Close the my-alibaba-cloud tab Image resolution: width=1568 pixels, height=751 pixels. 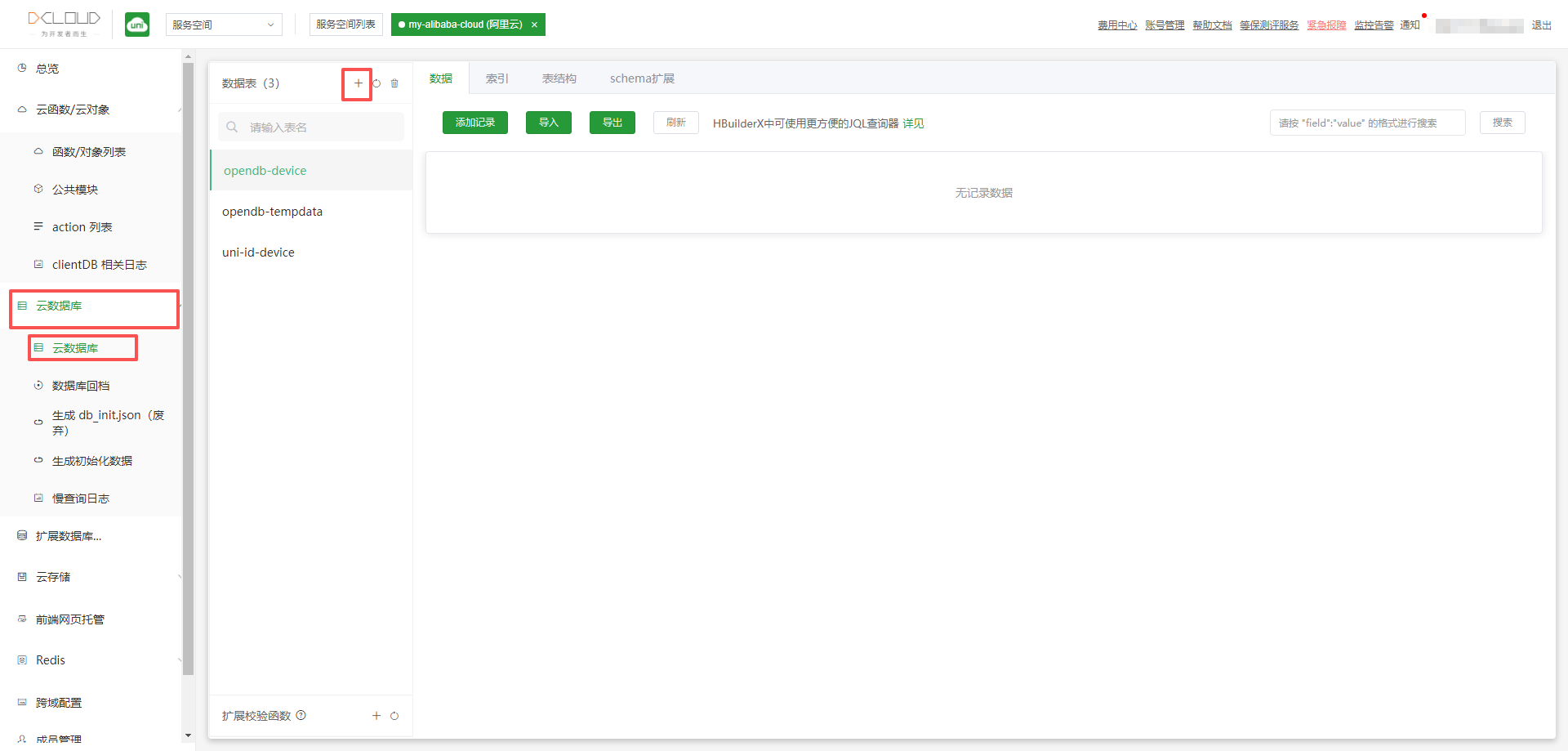click(x=534, y=25)
